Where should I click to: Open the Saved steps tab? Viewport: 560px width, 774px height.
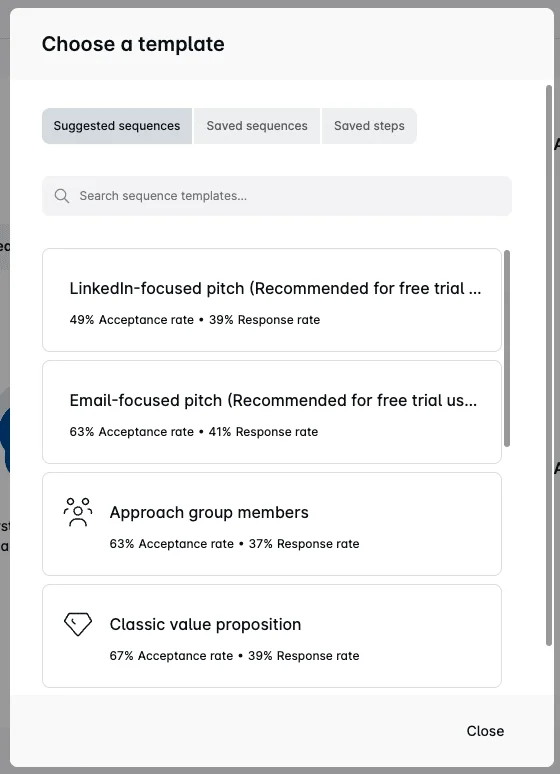[369, 126]
